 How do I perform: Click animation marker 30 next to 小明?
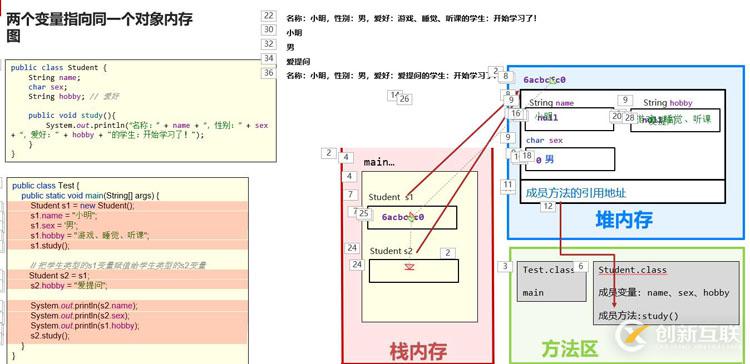click(269, 30)
